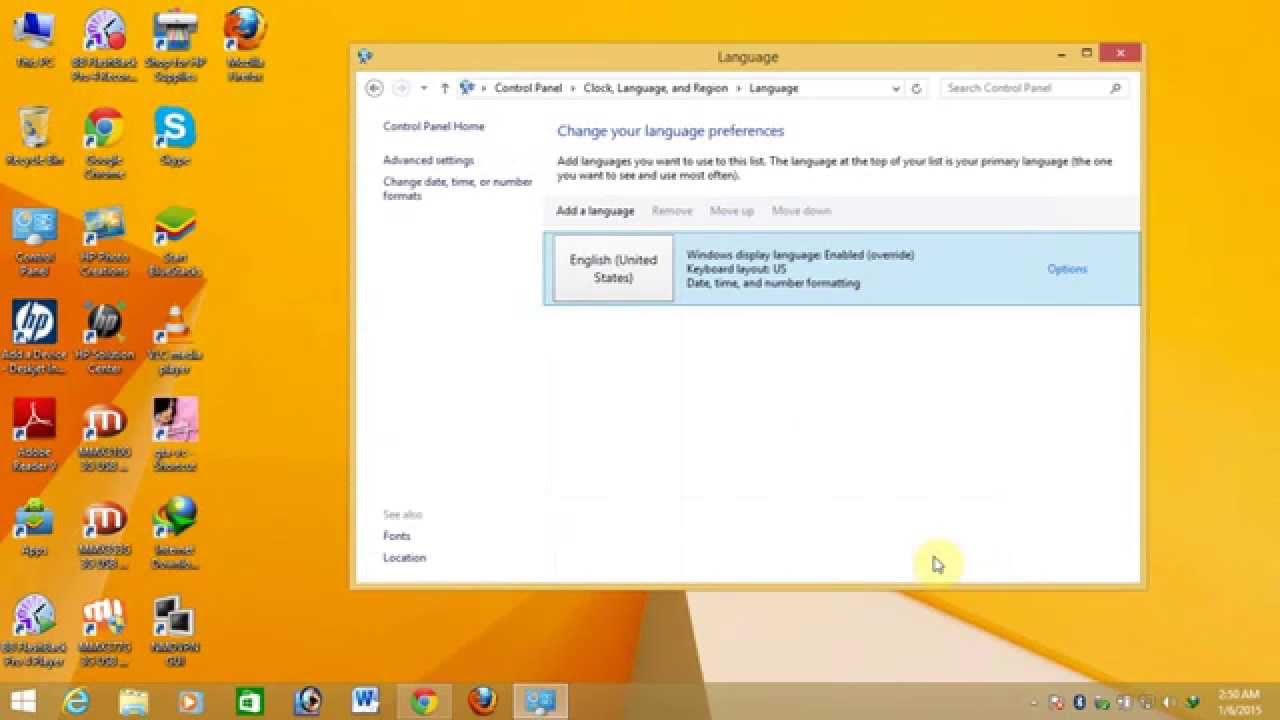This screenshot has height=720, width=1280.
Task: Switch to Firefox on the taskbar
Action: 482,701
